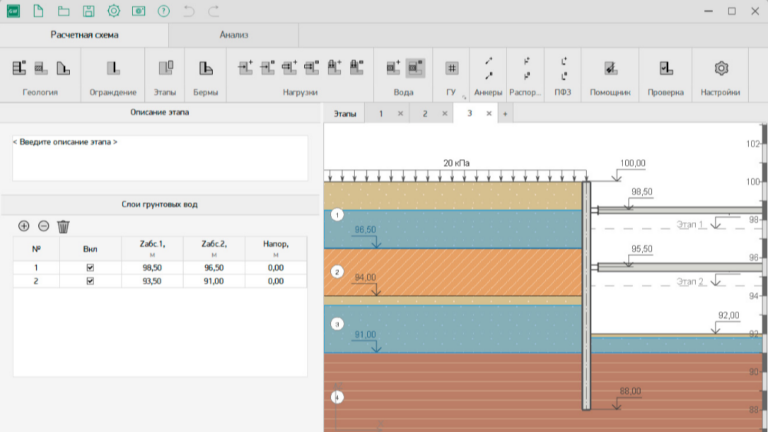
Task: Add a point load in Нагрузки
Action: point(245,67)
